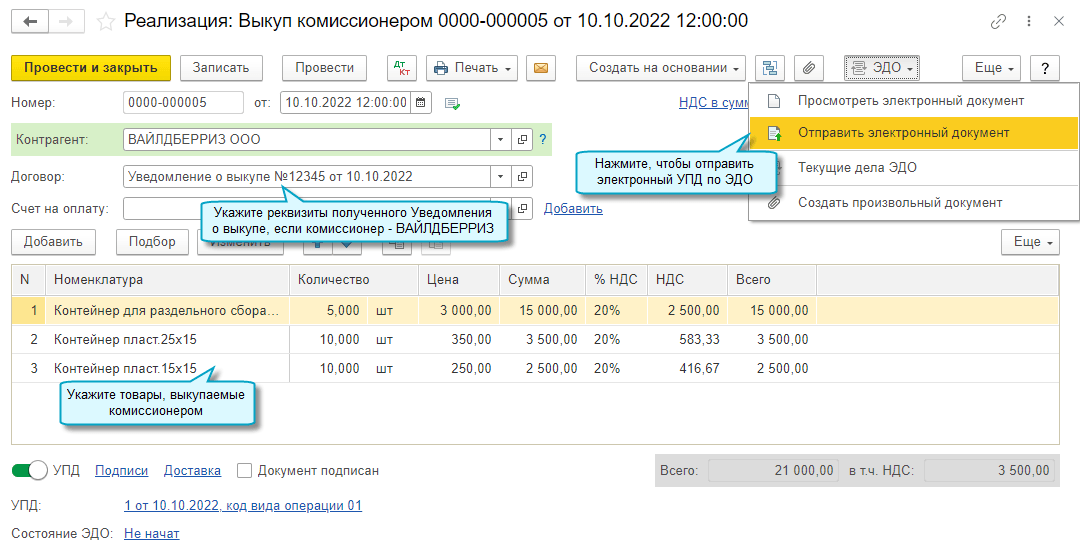Expand the Контрагент dropdown list
Screen dimensions: 1080x550
500,140
